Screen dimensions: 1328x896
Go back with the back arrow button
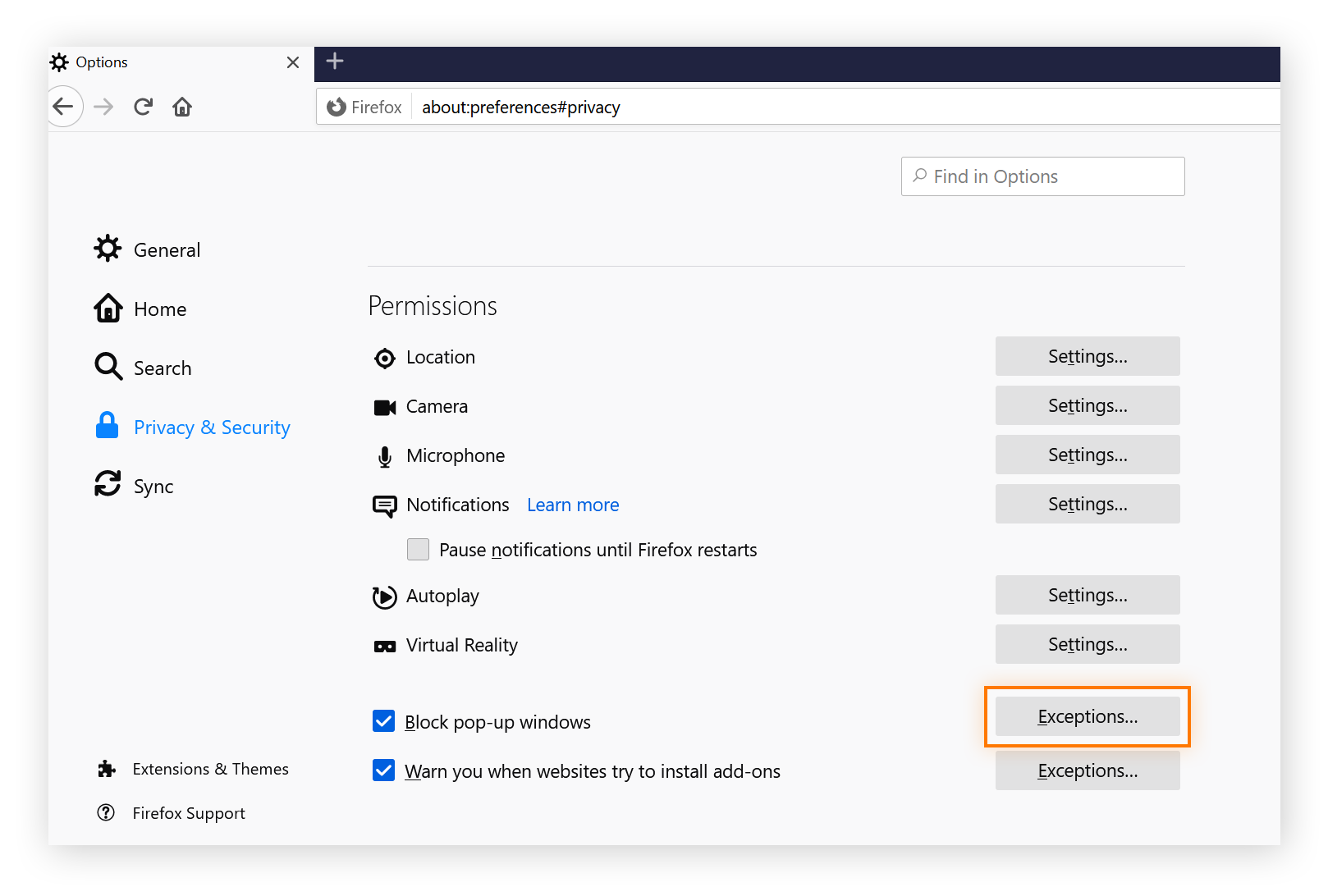63,107
